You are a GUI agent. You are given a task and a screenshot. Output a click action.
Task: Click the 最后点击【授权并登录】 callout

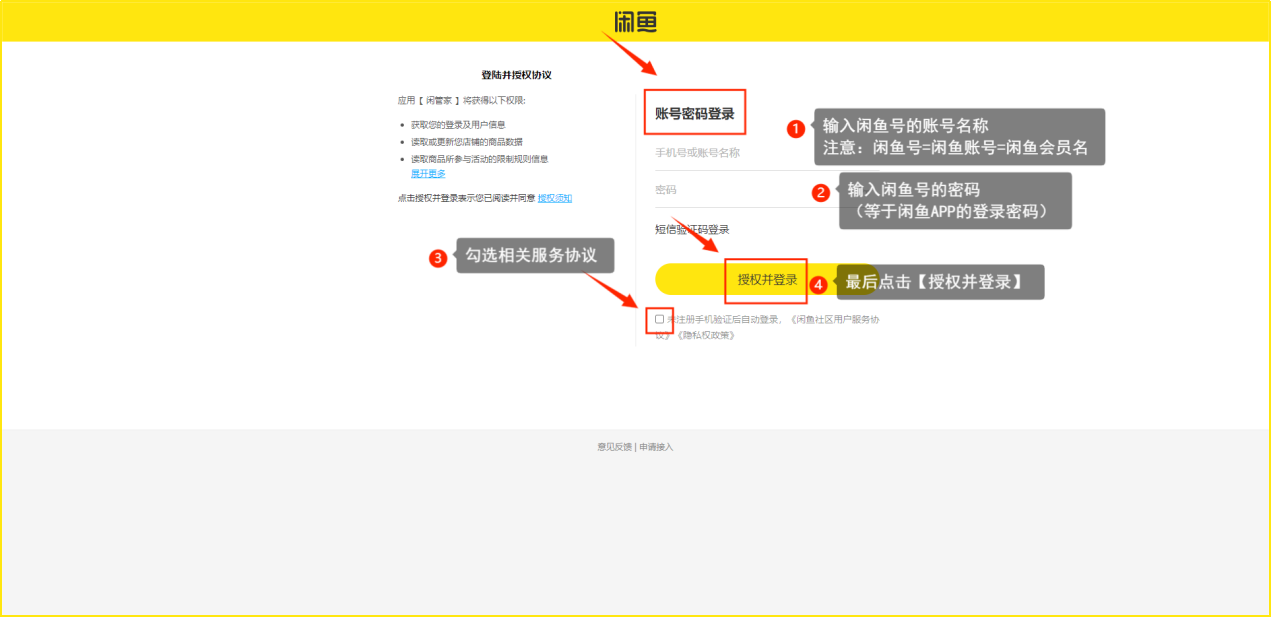934,282
